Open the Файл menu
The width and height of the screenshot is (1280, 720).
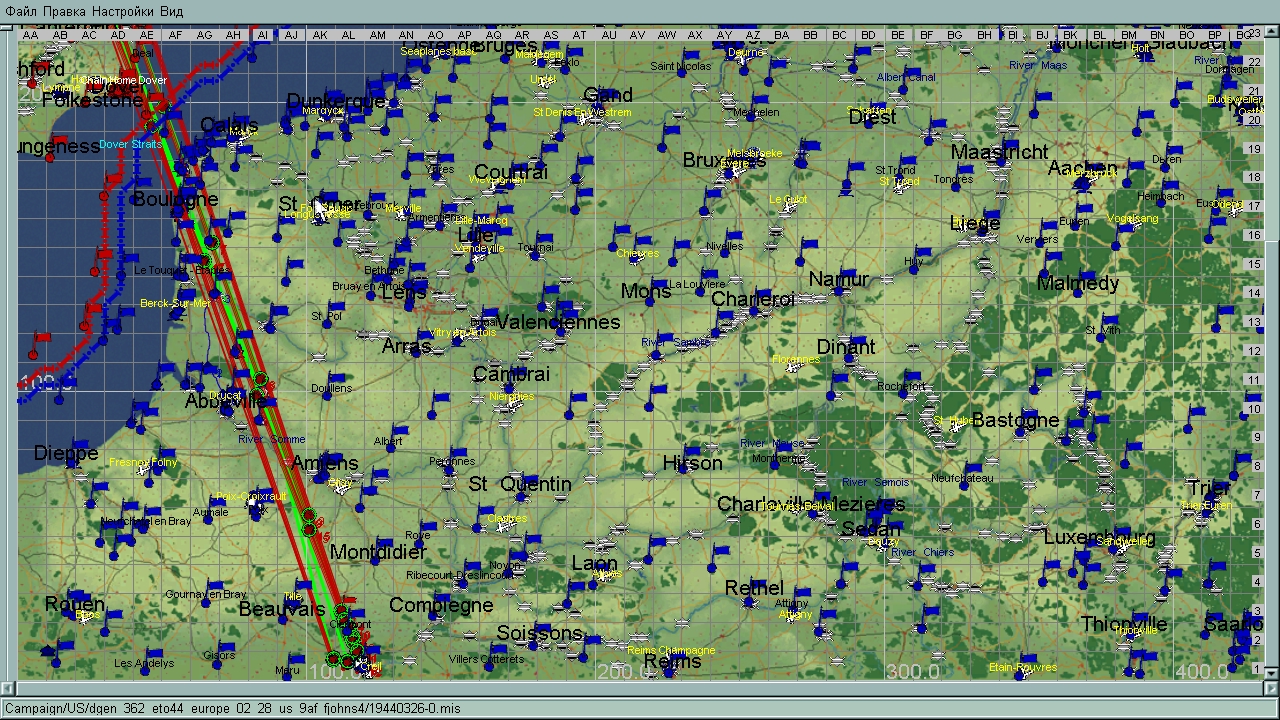click(20, 11)
